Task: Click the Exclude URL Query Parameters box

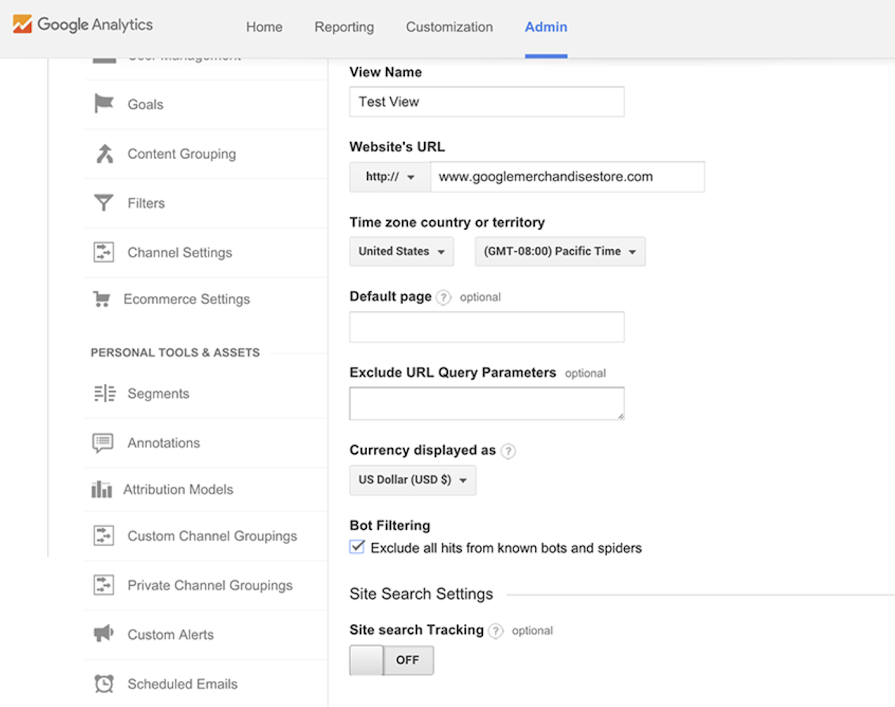Action: point(487,403)
